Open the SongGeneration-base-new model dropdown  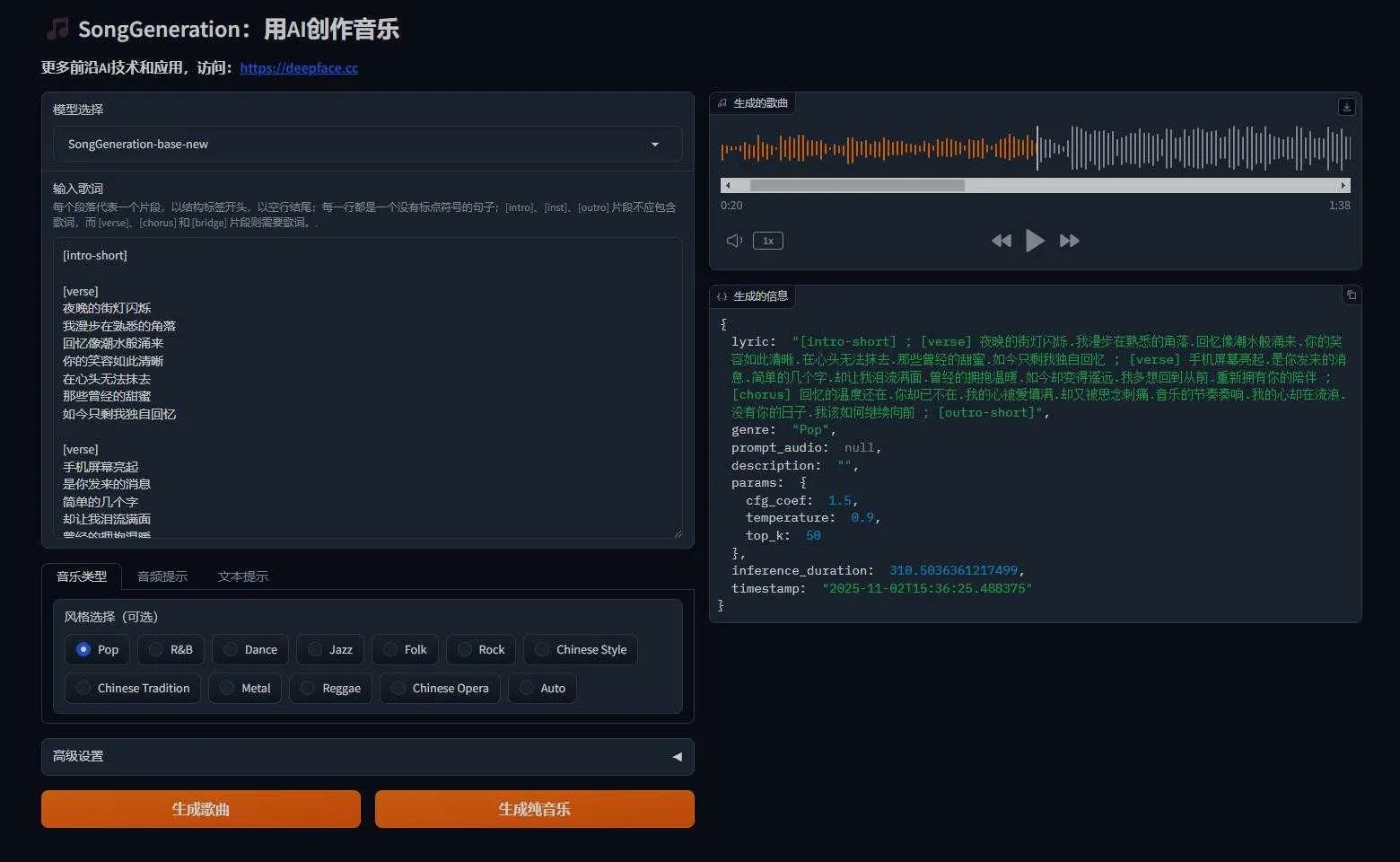[x=367, y=144]
